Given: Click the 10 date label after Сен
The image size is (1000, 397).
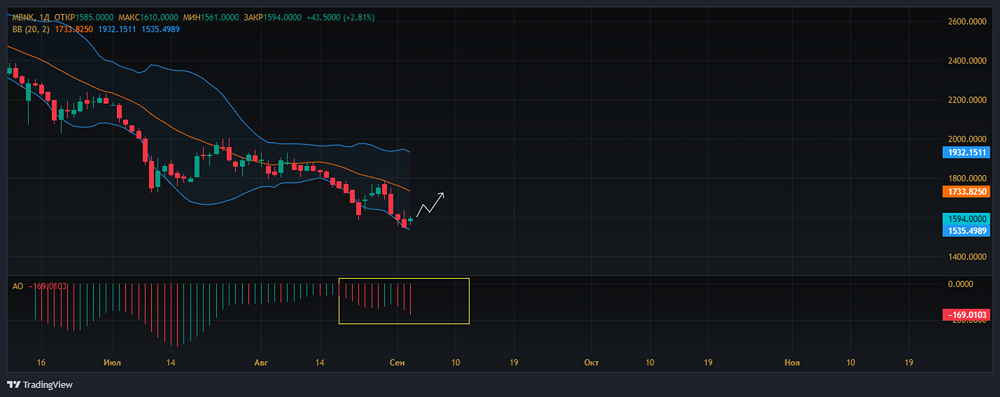Looking at the screenshot, I should pos(455,362).
